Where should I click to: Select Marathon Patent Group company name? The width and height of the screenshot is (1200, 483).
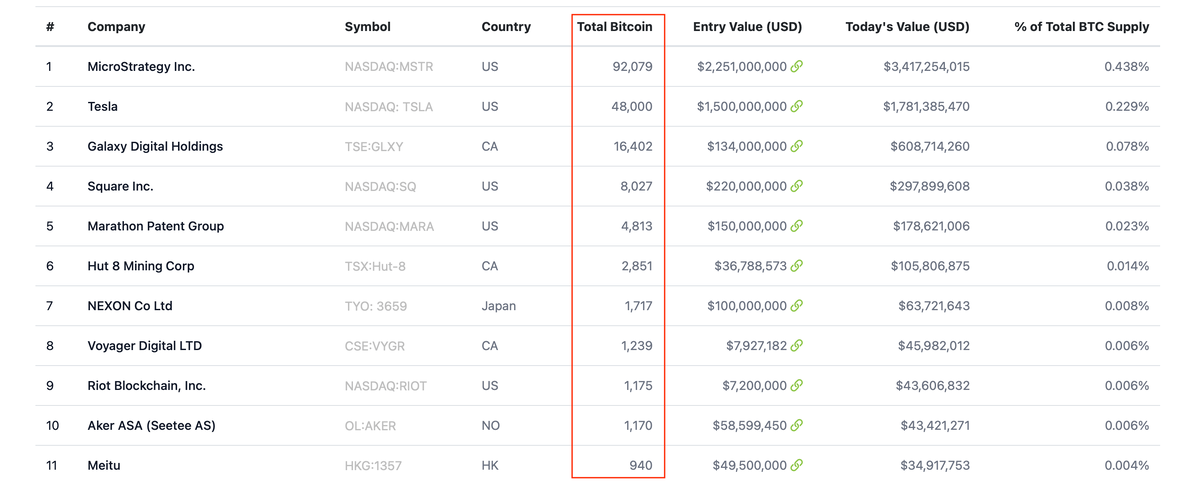(156, 226)
